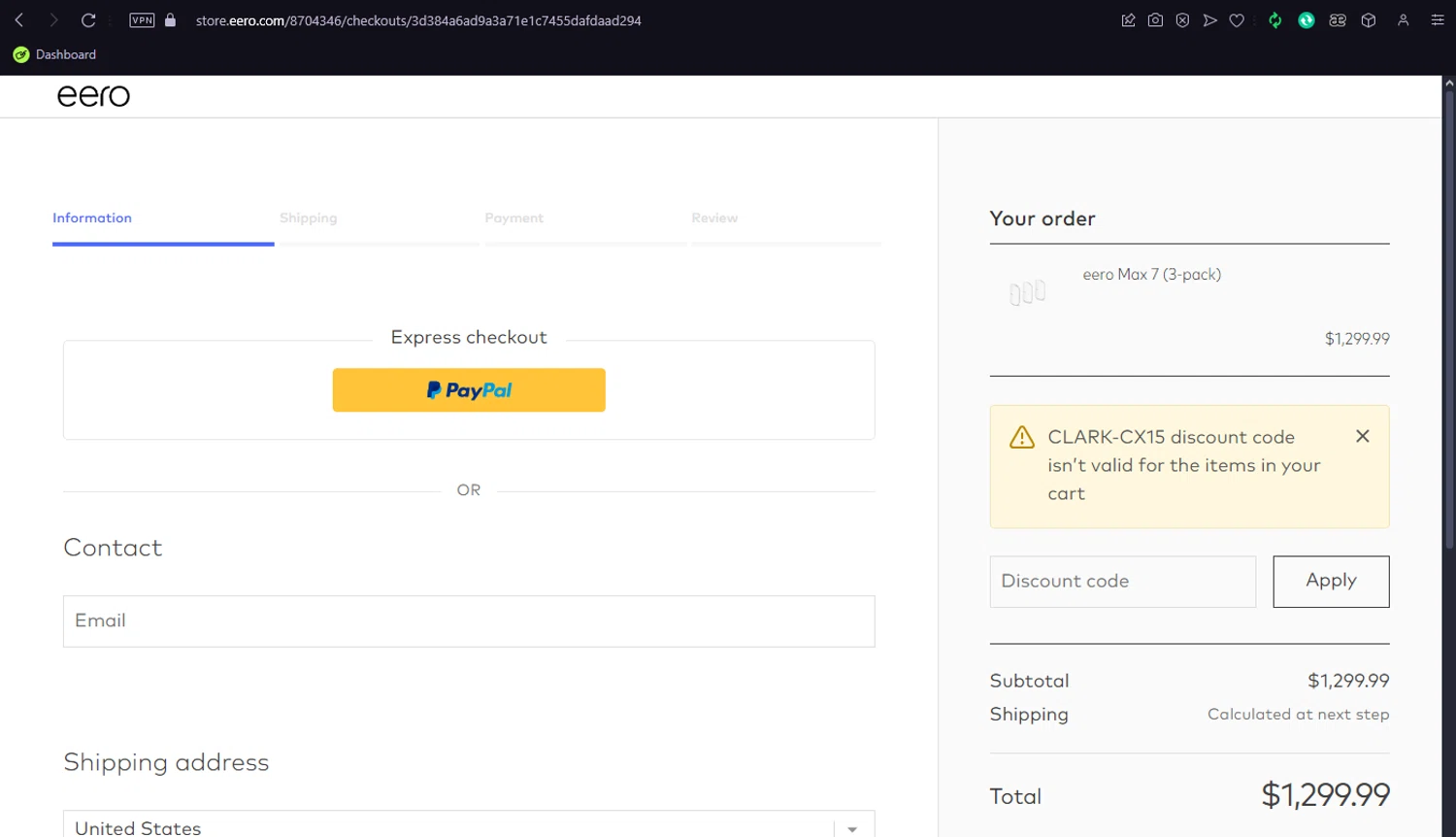1456x837 pixels.
Task: Take a snapshot with the camera icon
Action: pyautogui.click(x=1155, y=20)
